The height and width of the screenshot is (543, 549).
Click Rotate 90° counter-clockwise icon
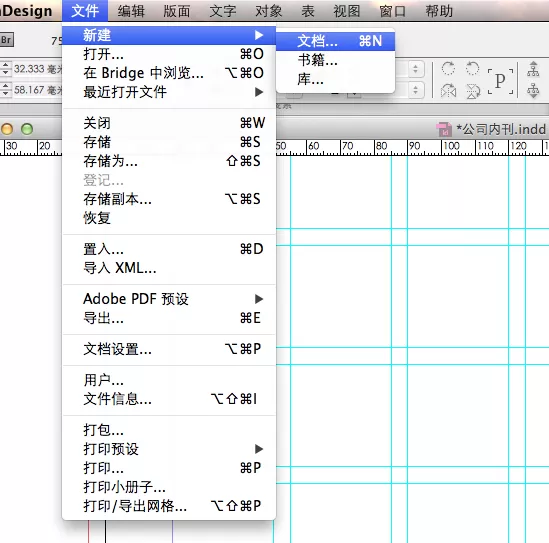[x=472, y=68]
